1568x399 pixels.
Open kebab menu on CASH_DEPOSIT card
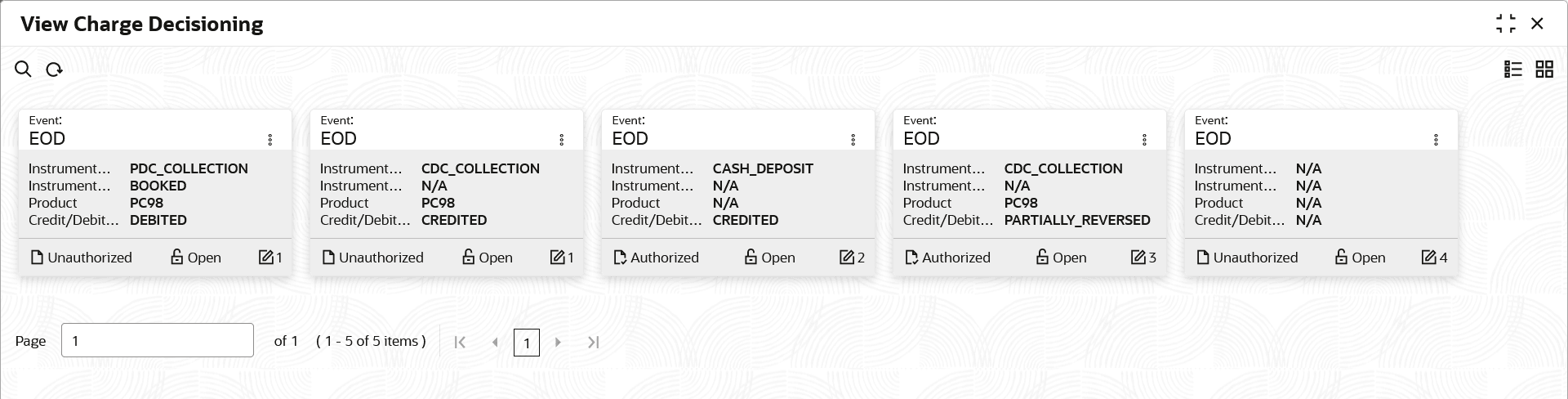pyautogui.click(x=853, y=140)
